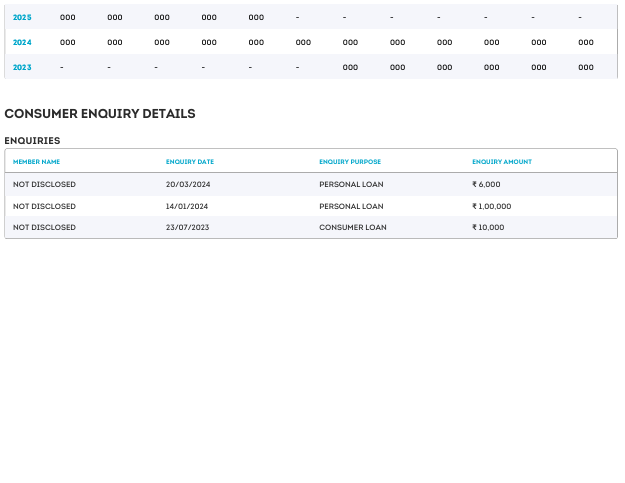Click the Consumer Enquiry Details heading
The height and width of the screenshot is (483, 625).
click(x=100, y=114)
